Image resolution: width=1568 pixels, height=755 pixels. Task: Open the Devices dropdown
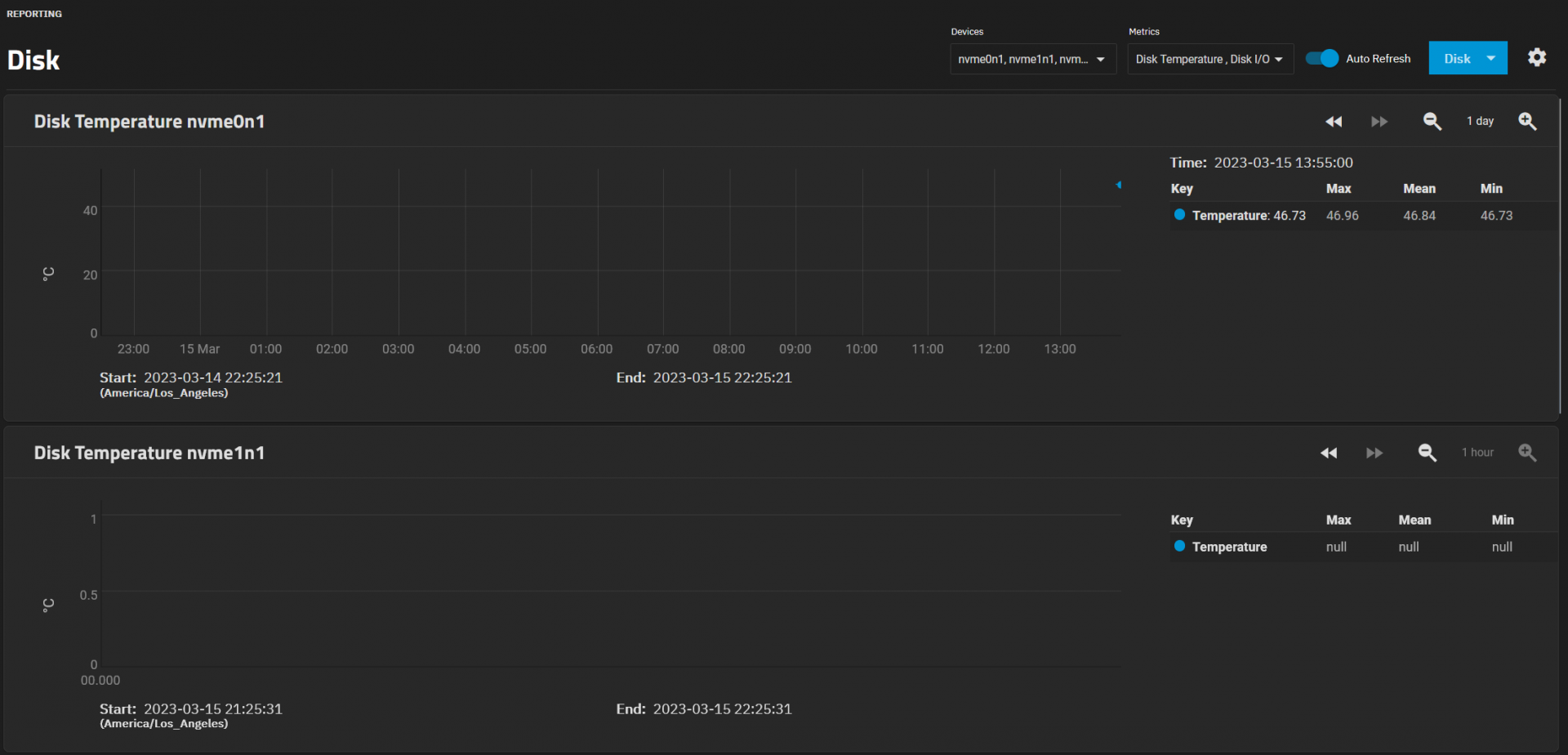pyautogui.click(x=1033, y=59)
